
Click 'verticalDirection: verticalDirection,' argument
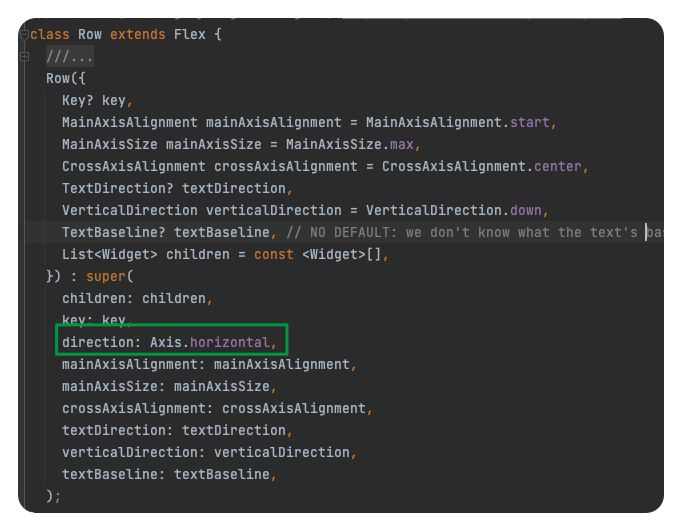coord(209,453)
